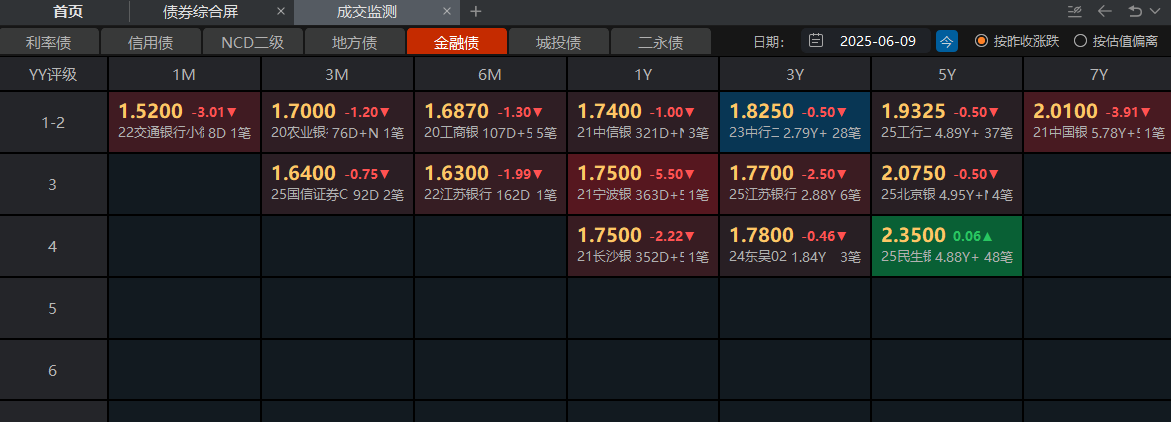The height and width of the screenshot is (422, 1171).
Task: Open the 24东吴02 cell at 1.7800
Action: pos(795,246)
